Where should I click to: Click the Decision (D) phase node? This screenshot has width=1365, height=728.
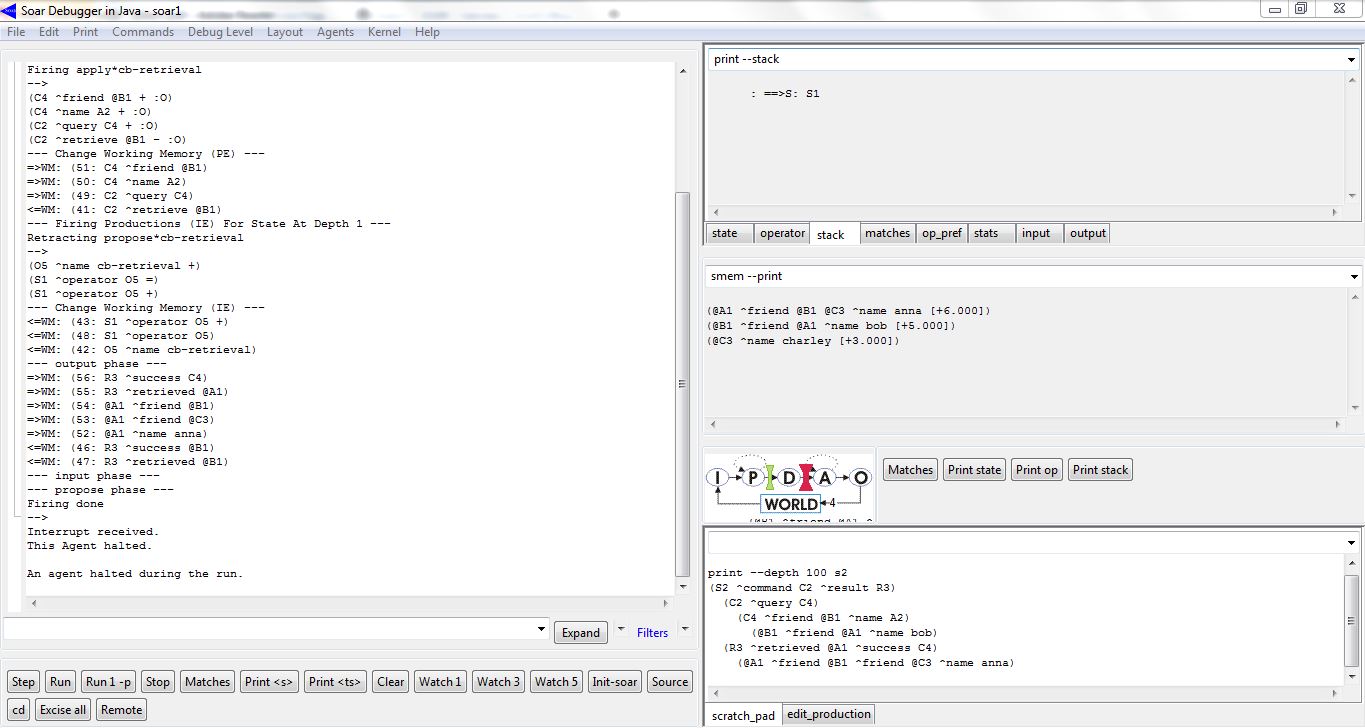click(789, 478)
